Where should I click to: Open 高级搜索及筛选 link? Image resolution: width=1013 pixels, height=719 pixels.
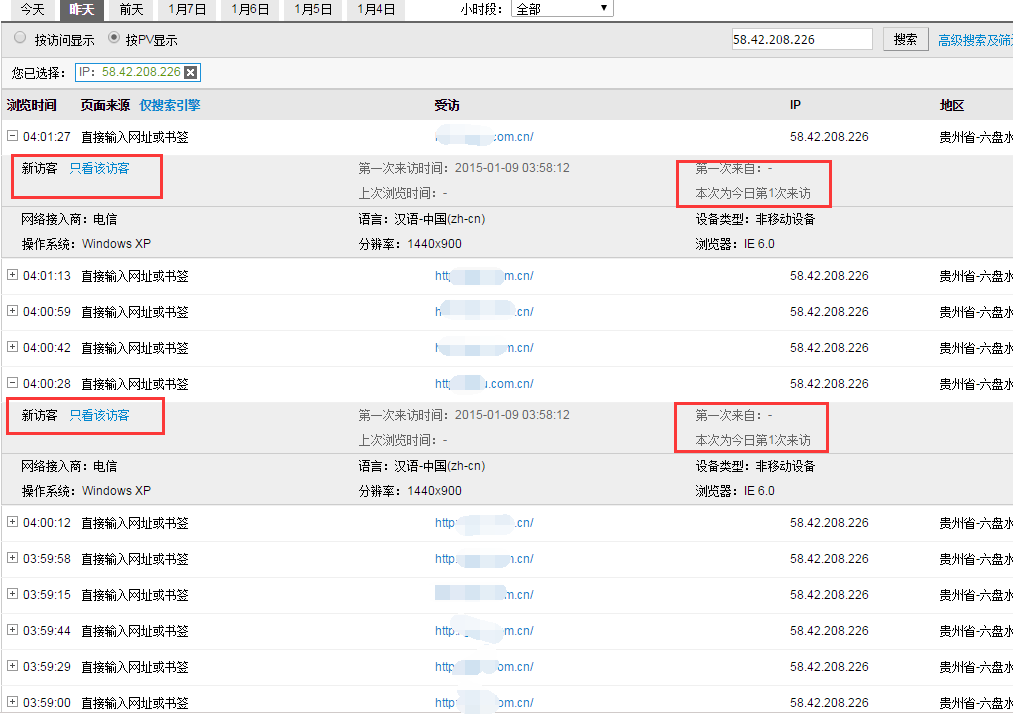pos(974,40)
